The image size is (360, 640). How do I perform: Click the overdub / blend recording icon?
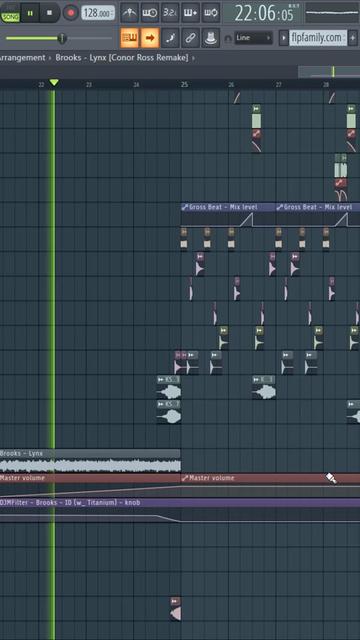click(190, 13)
